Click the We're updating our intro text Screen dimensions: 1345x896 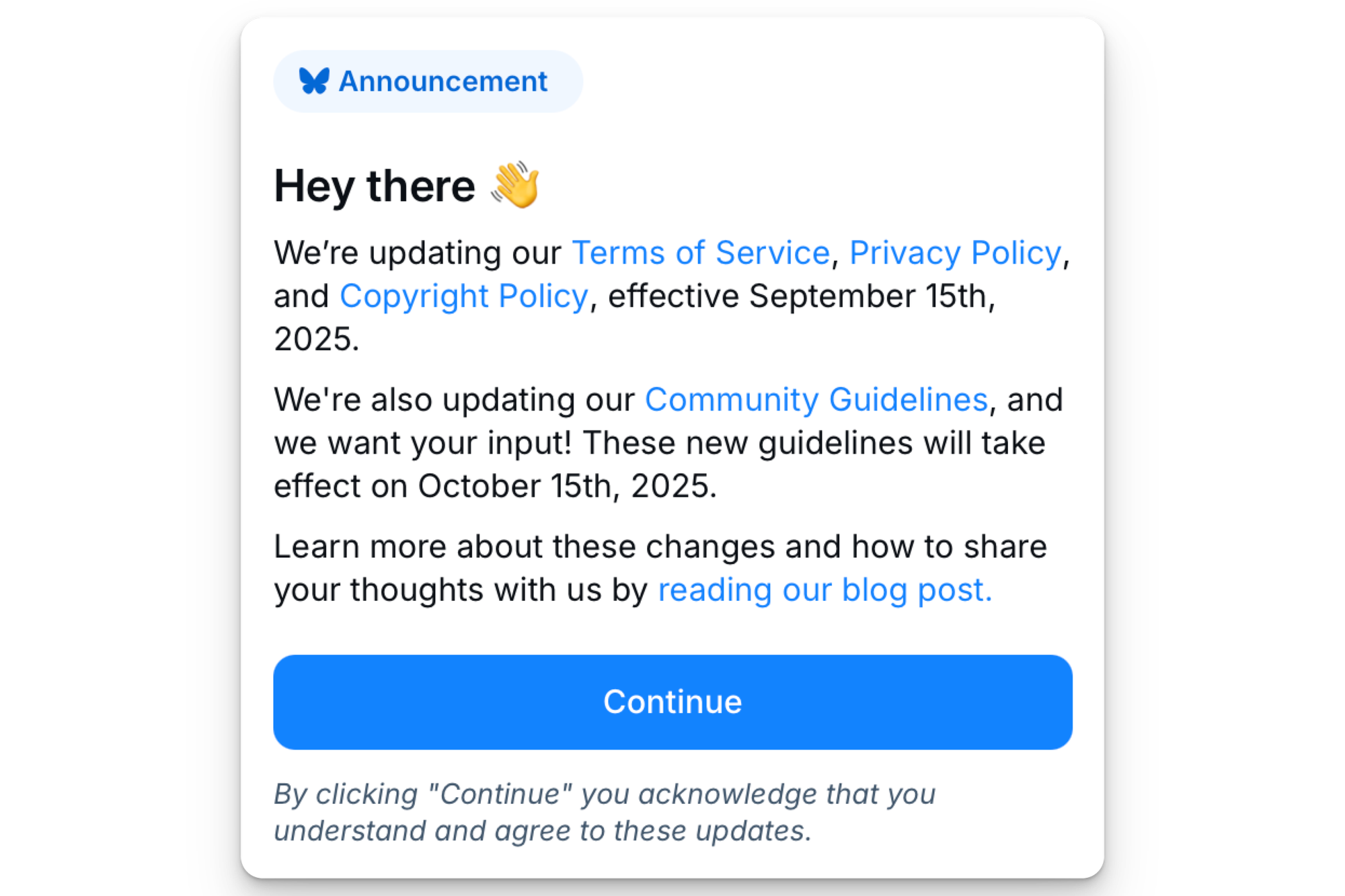[418, 253]
